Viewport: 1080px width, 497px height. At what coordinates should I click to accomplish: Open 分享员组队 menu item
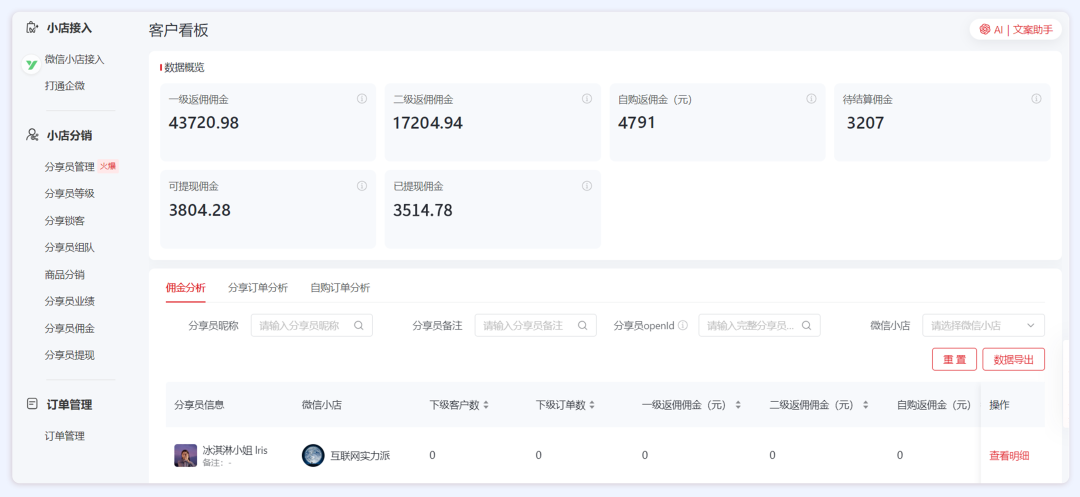(x=70, y=248)
